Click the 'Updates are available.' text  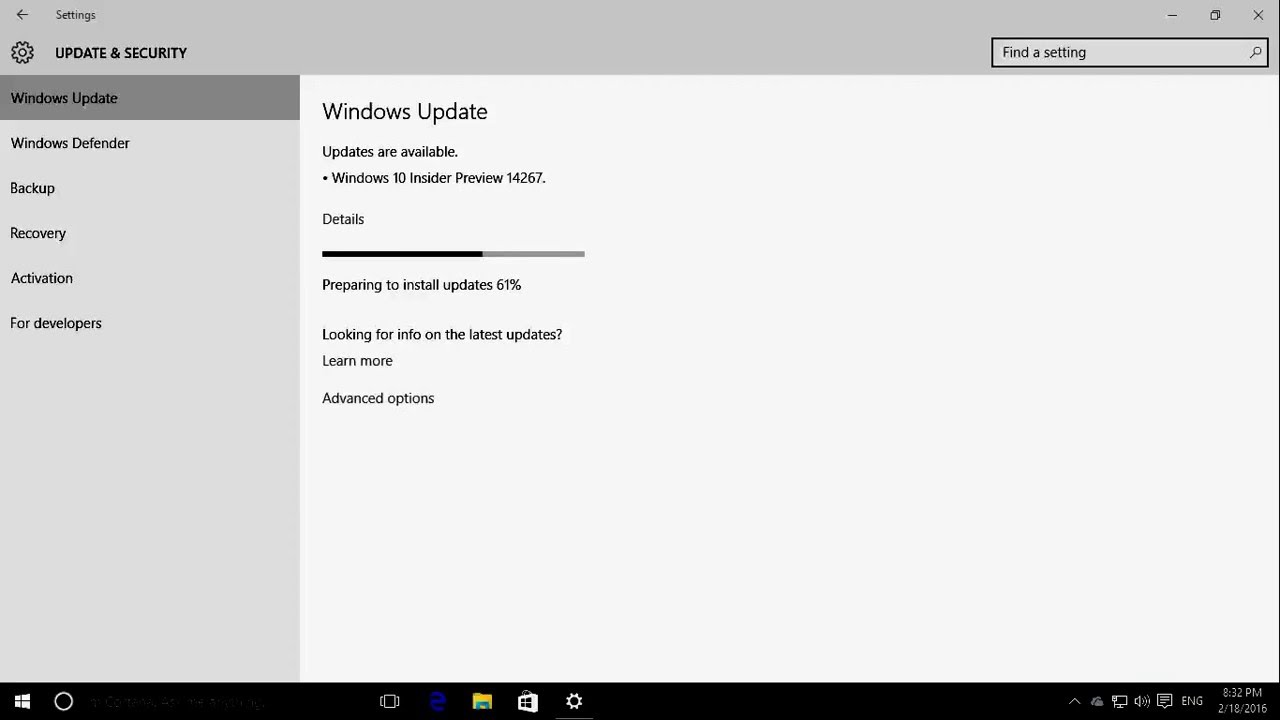point(390,152)
